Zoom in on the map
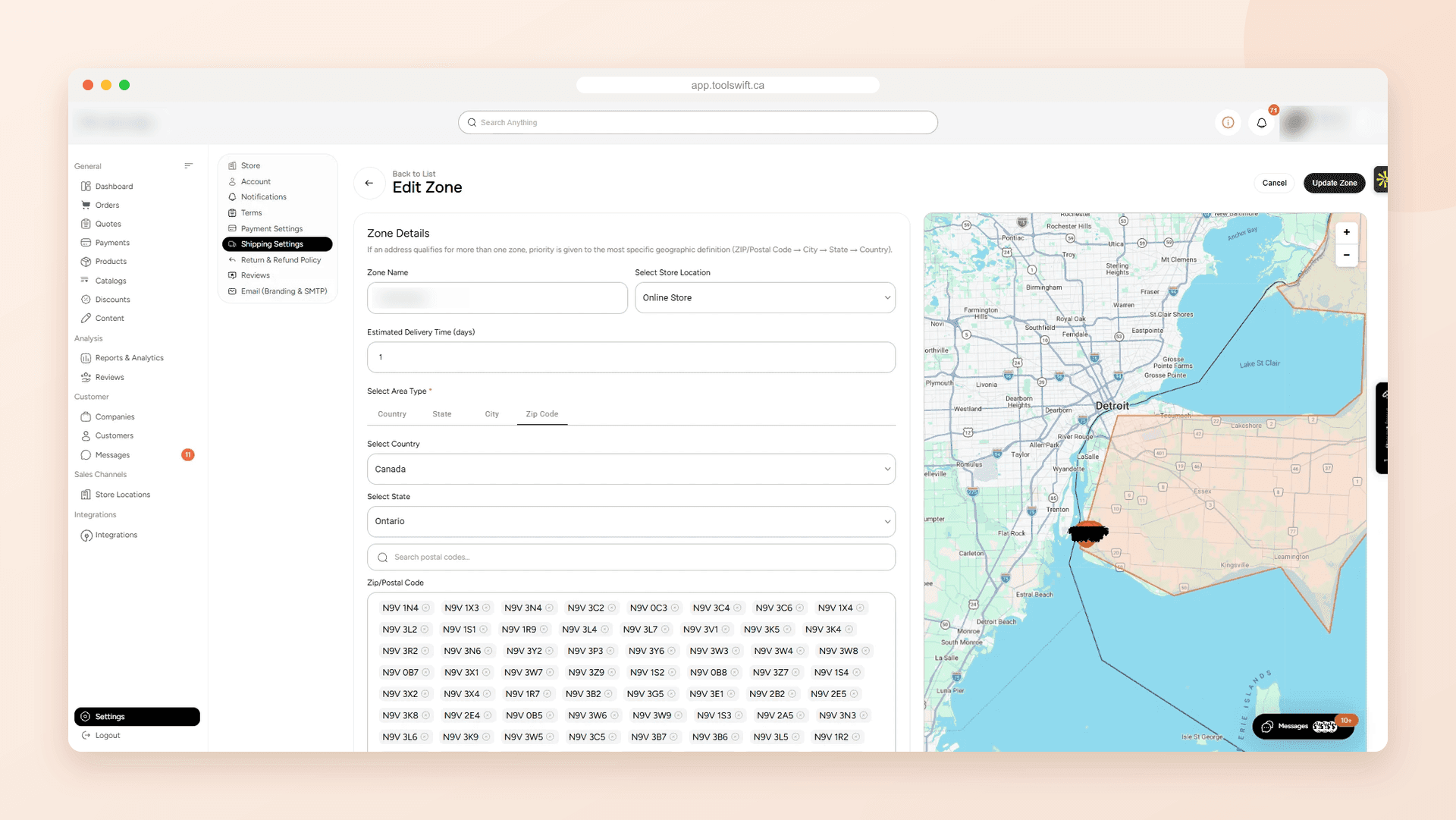1456x820 pixels. pyautogui.click(x=1347, y=232)
